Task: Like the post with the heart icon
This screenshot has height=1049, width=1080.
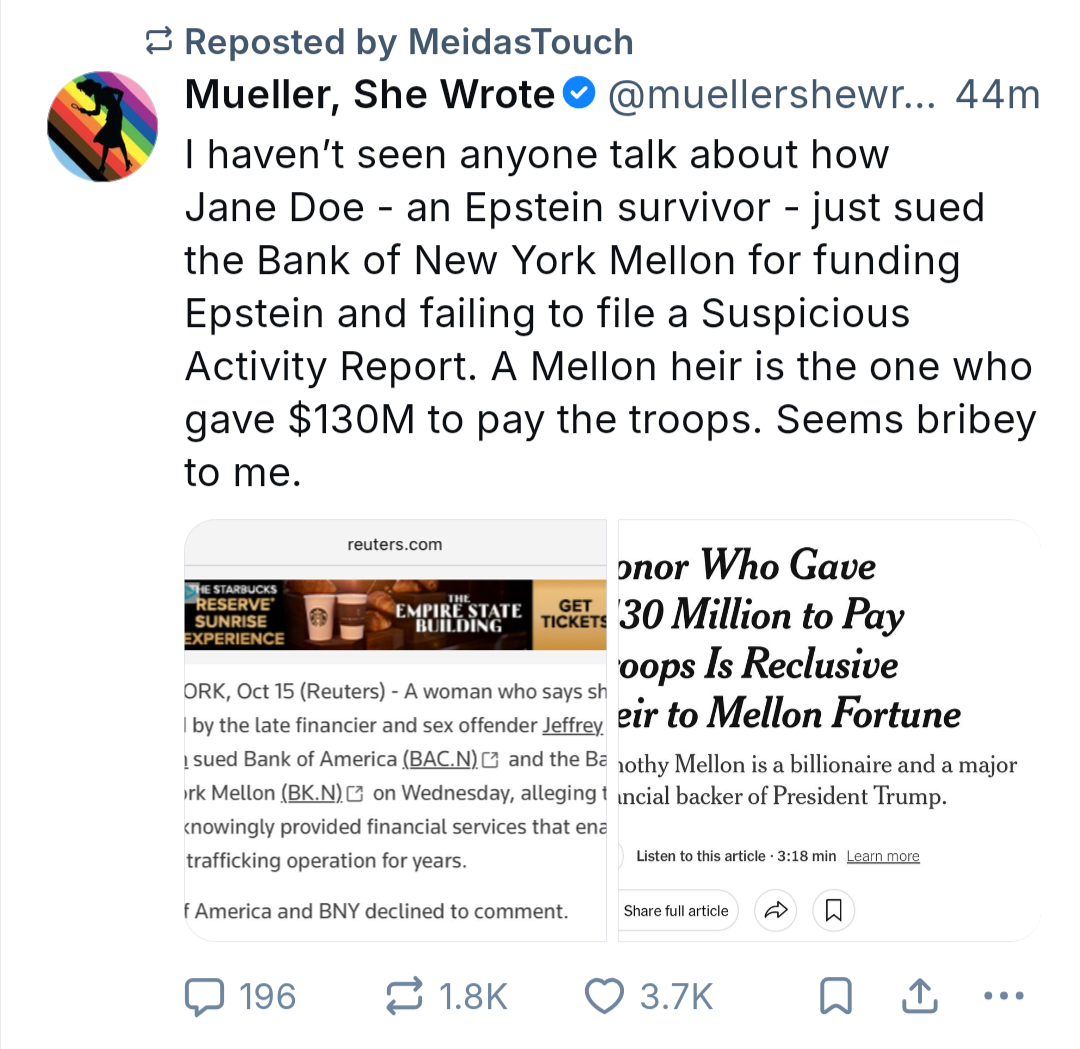Action: click(603, 995)
